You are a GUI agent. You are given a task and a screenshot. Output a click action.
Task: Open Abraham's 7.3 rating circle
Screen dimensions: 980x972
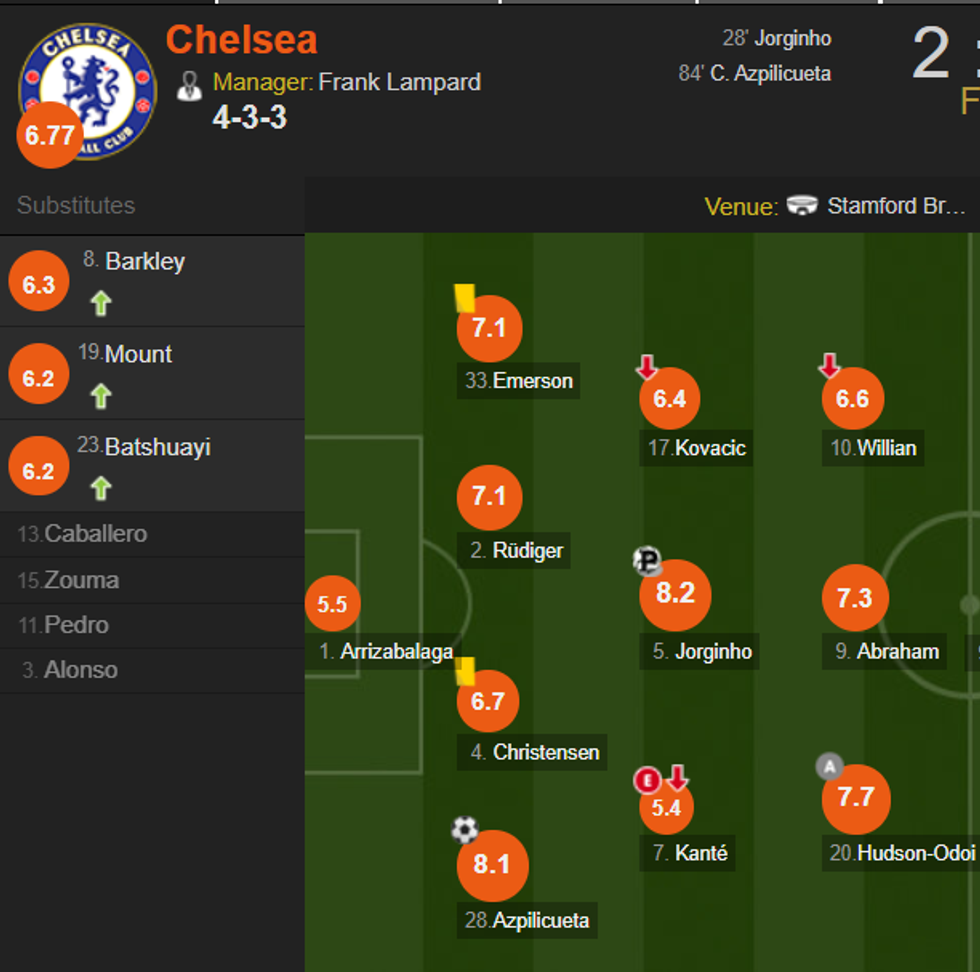(855, 598)
